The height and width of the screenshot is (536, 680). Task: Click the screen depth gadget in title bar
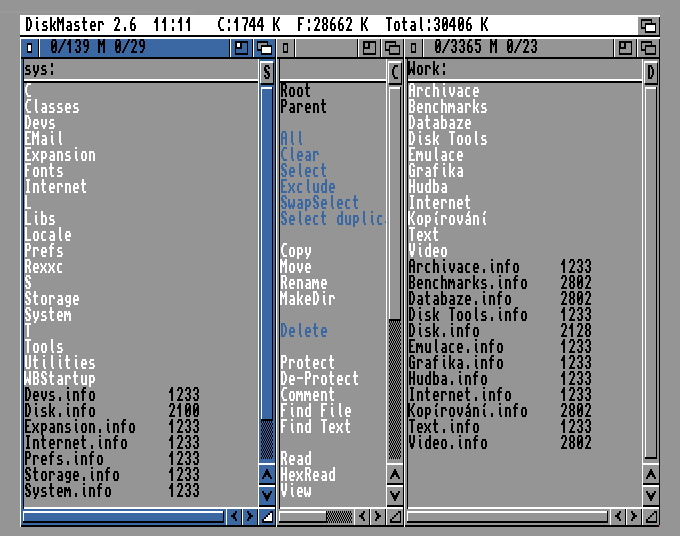(648, 25)
